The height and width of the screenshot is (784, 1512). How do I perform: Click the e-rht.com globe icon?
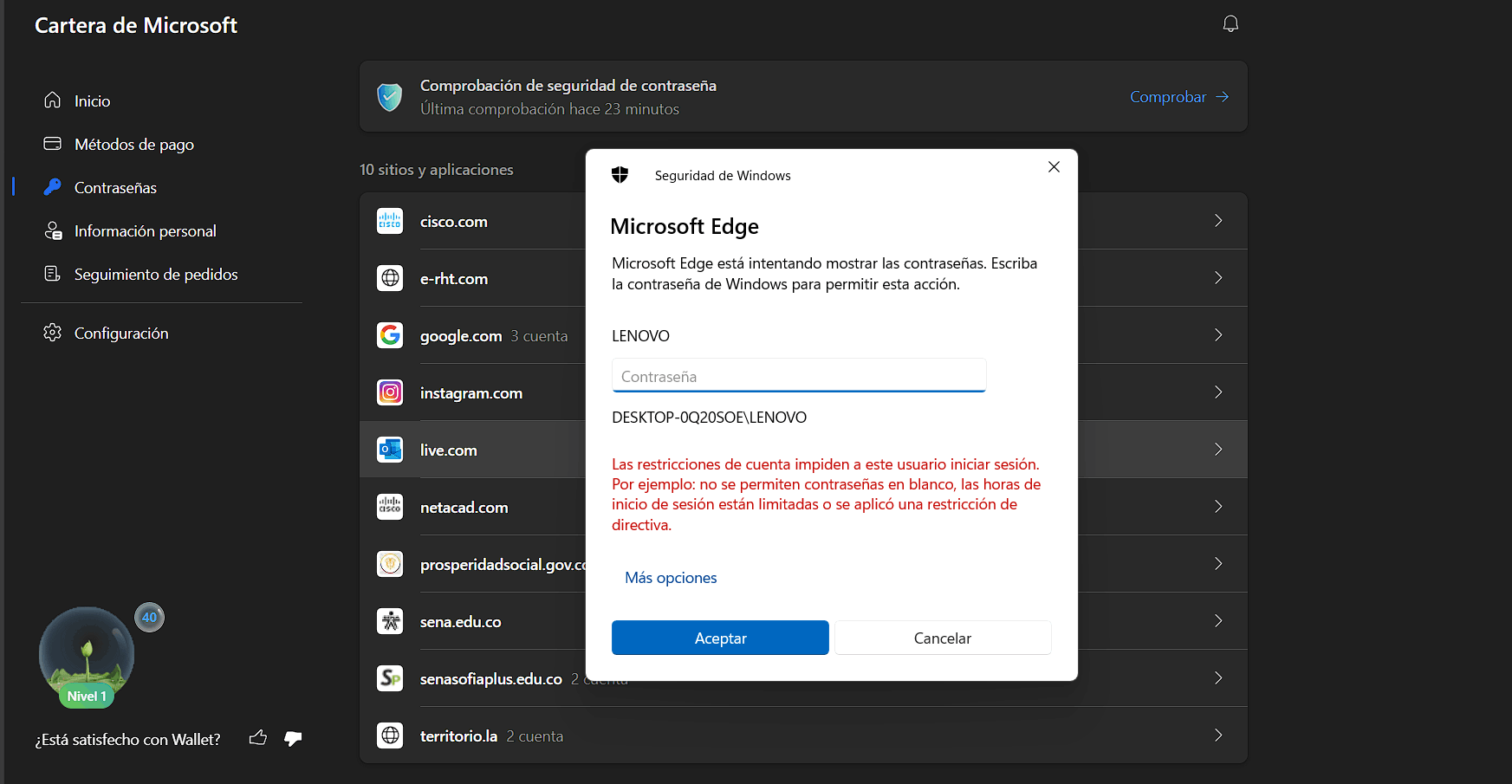point(390,278)
